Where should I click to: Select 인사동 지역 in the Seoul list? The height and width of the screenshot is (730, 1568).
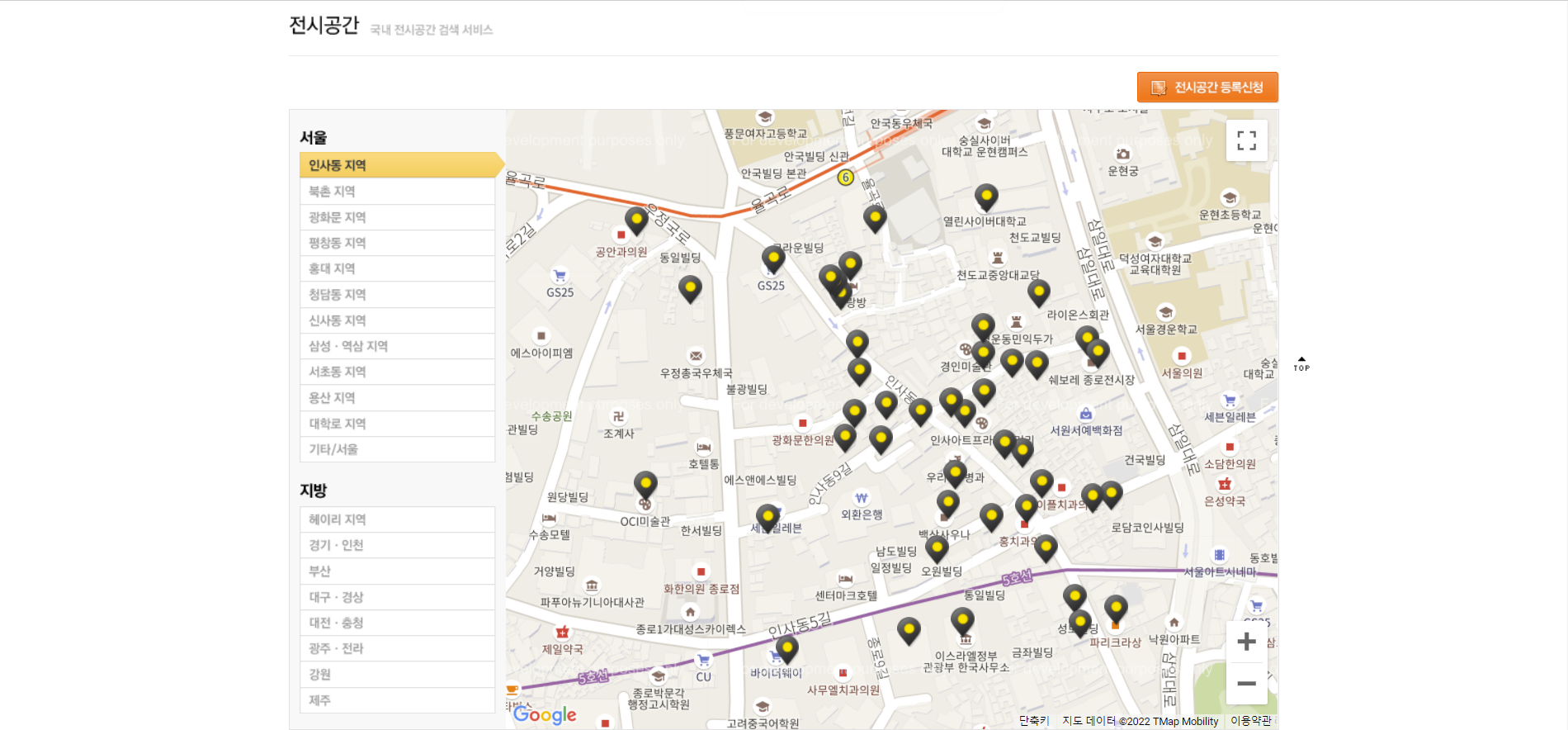coord(397,165)
